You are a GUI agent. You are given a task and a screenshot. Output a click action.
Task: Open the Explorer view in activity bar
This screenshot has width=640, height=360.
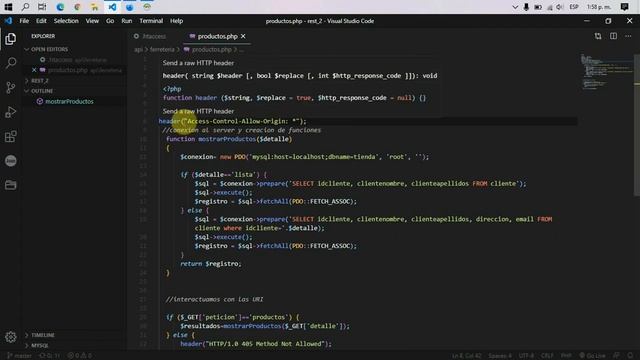[11, 39]
